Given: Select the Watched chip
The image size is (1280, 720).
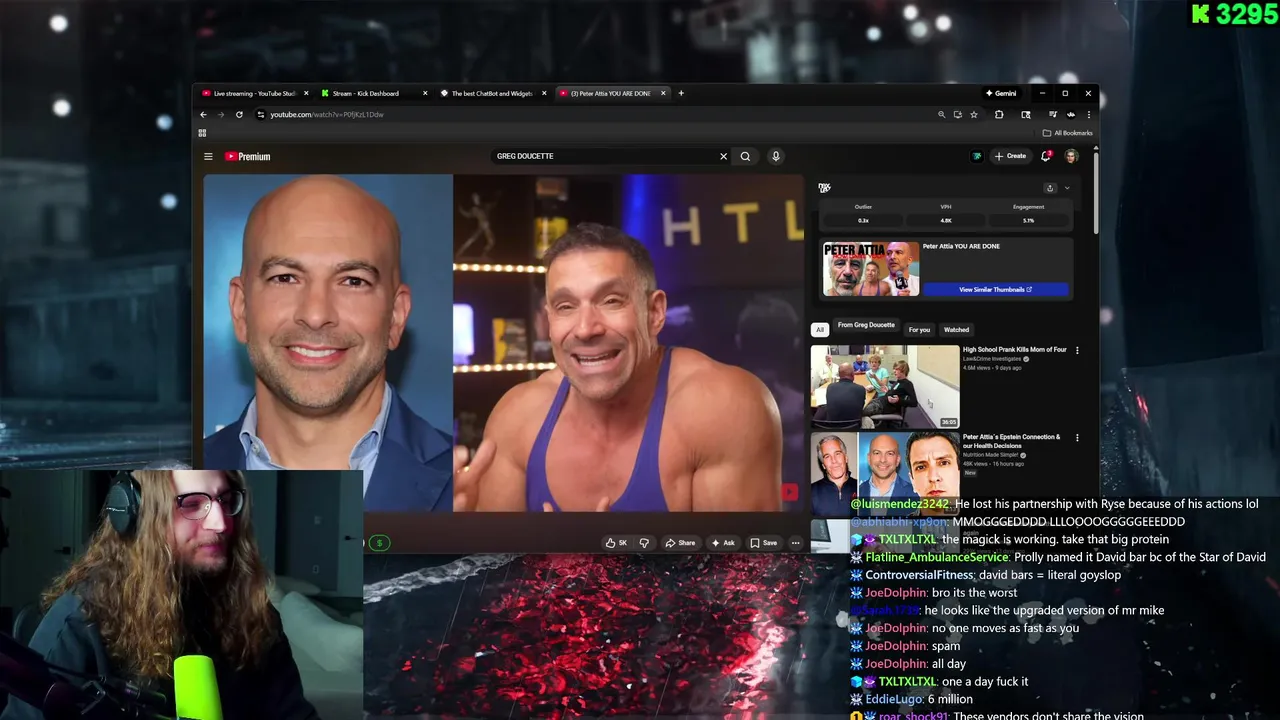Looking at the screenshot, I should point(956,329).
